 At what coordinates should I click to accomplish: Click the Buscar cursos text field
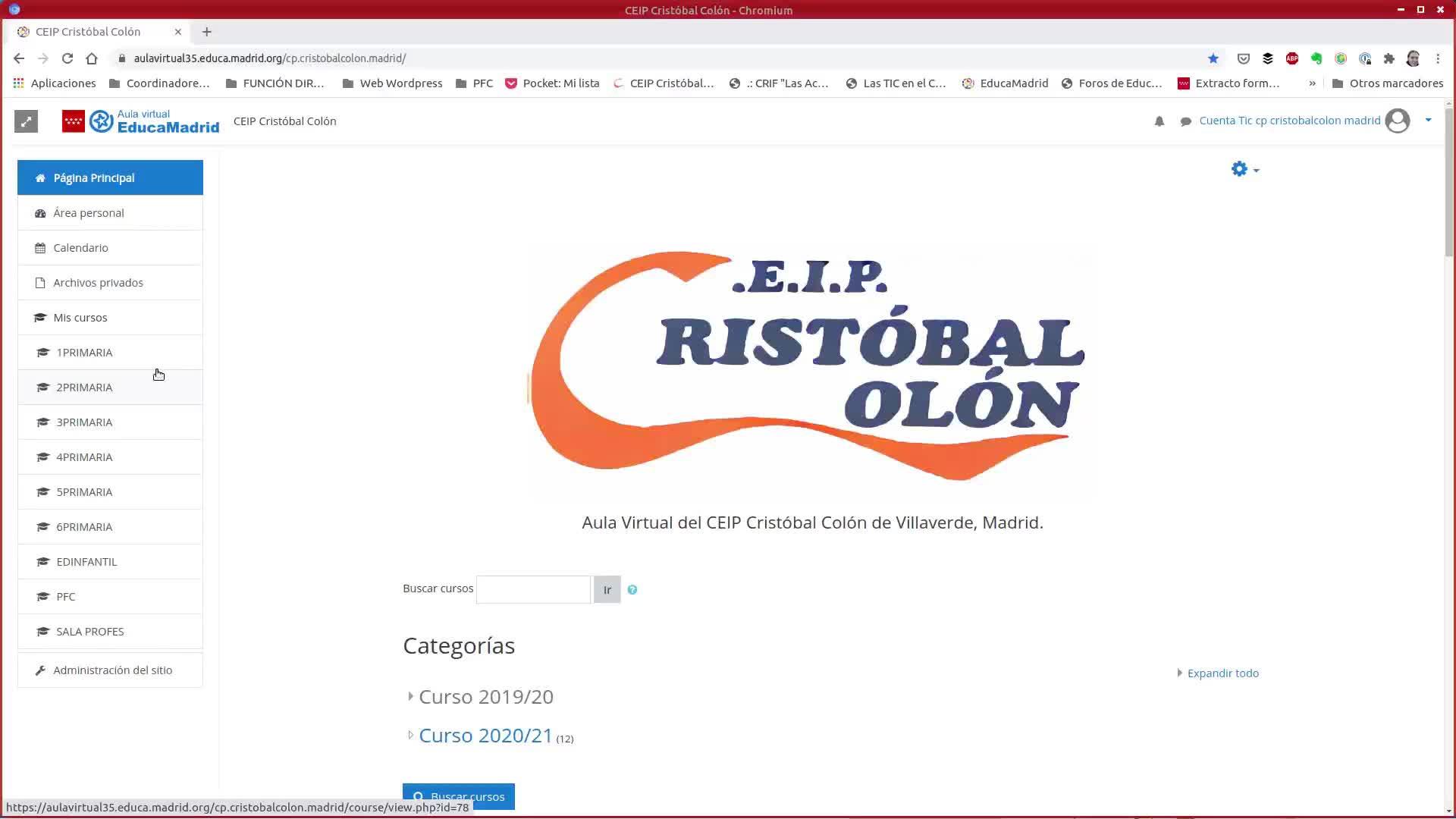tap(533, 589)
